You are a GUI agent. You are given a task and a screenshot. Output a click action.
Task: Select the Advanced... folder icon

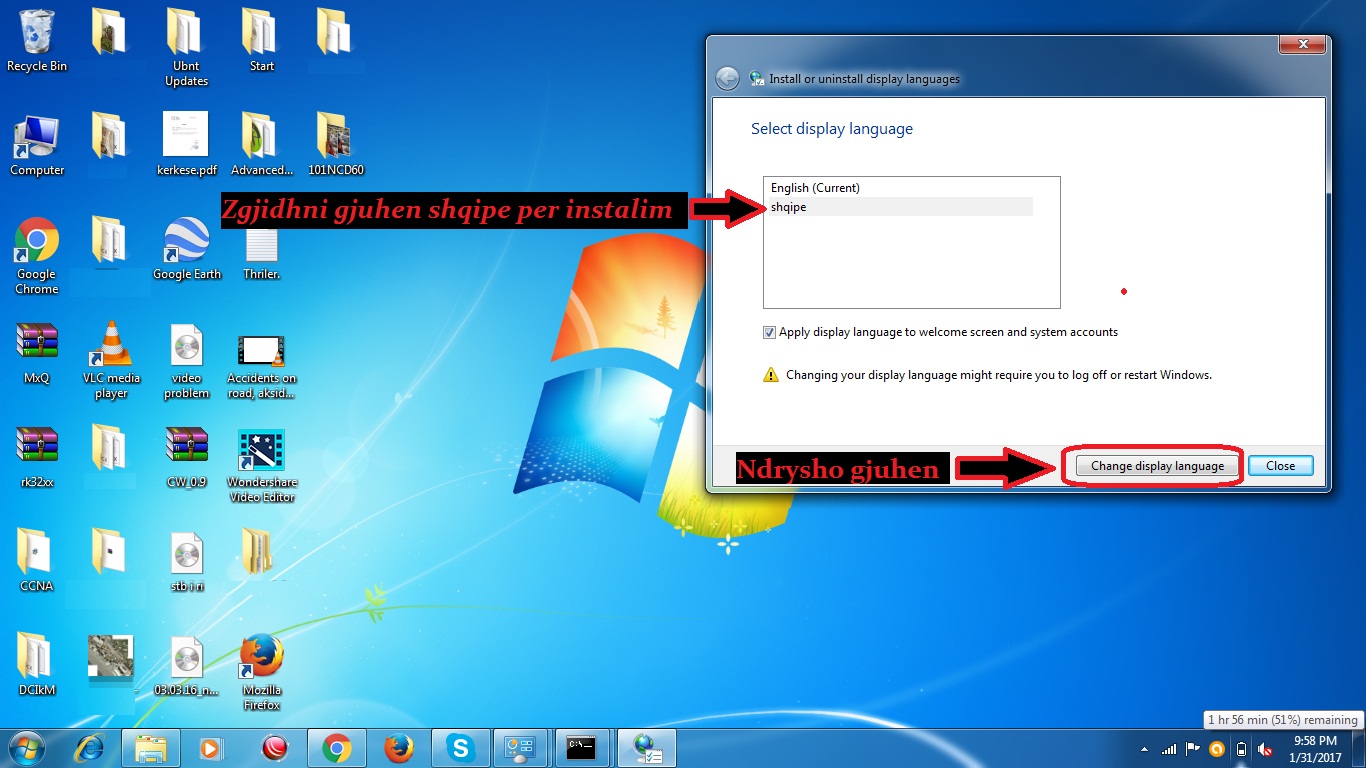(262, 145)
